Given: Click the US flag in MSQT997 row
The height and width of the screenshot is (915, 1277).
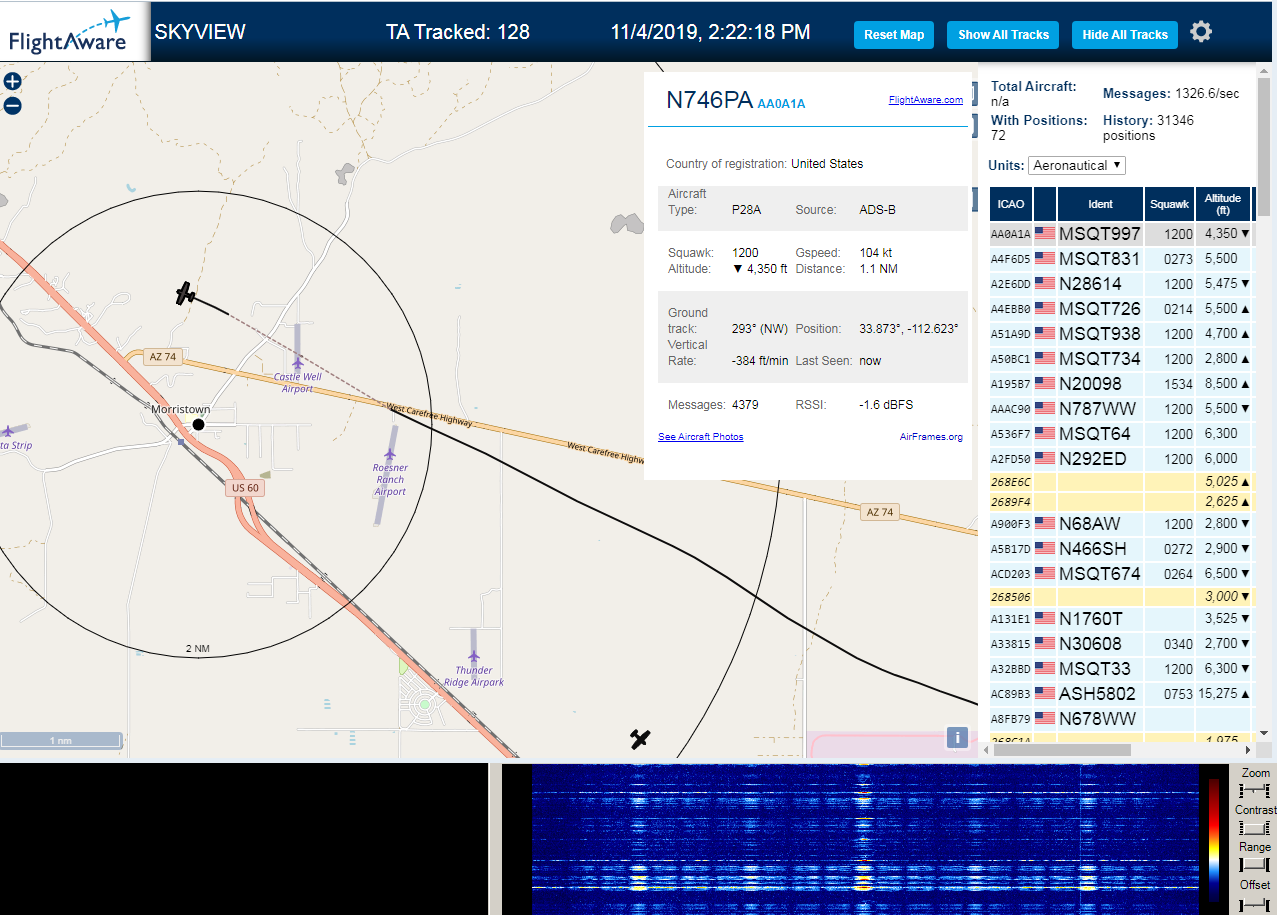Looking at the screenshot, I should click(x=1045, y=234).
